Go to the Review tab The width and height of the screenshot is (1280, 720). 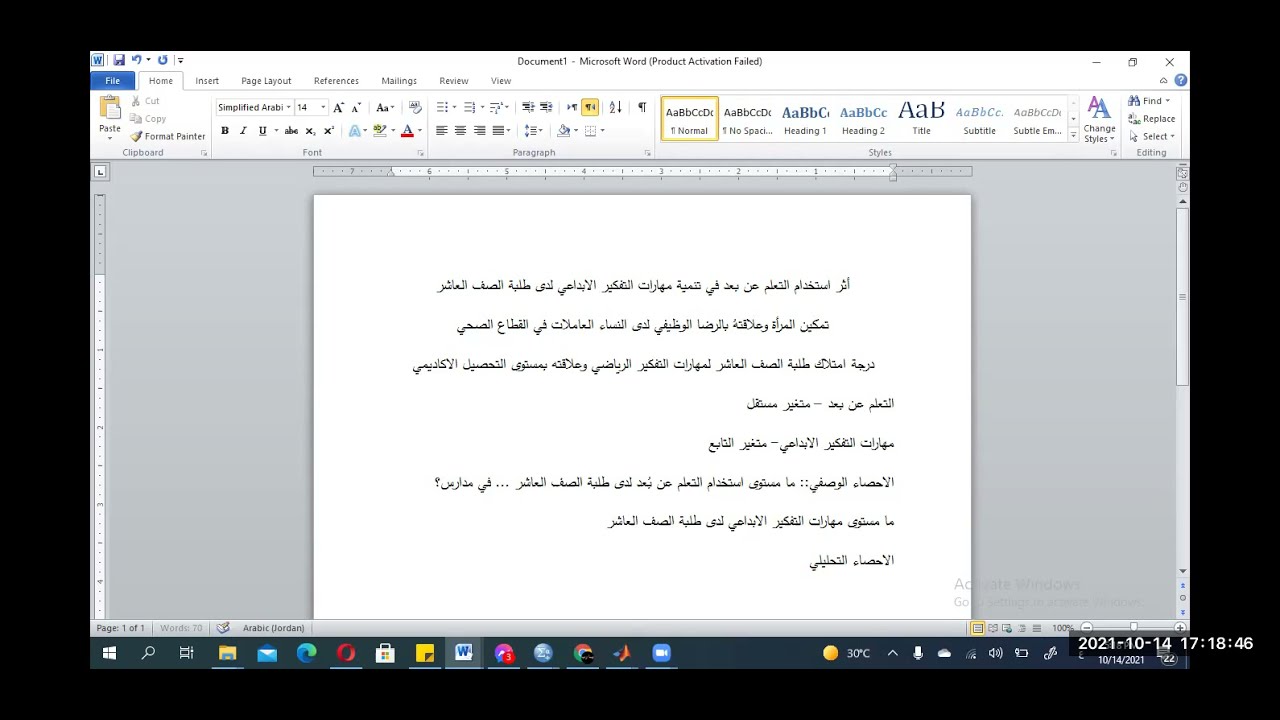(x=454, y=81)
